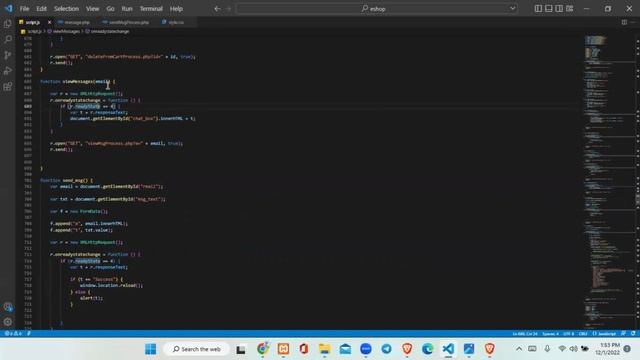The height and width of the screenshot is (360, 640).
Task: Open the Selection menu
Action: tap(66, 9)
